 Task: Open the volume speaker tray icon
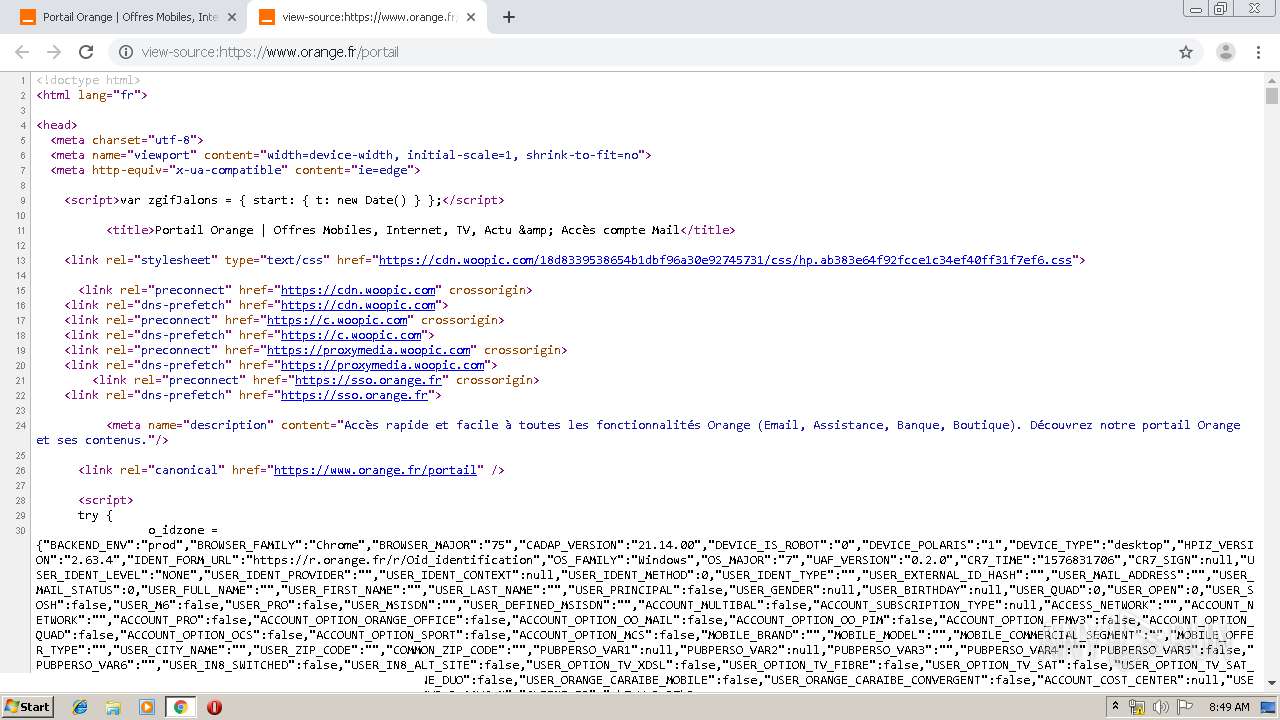pos(1161,707)
